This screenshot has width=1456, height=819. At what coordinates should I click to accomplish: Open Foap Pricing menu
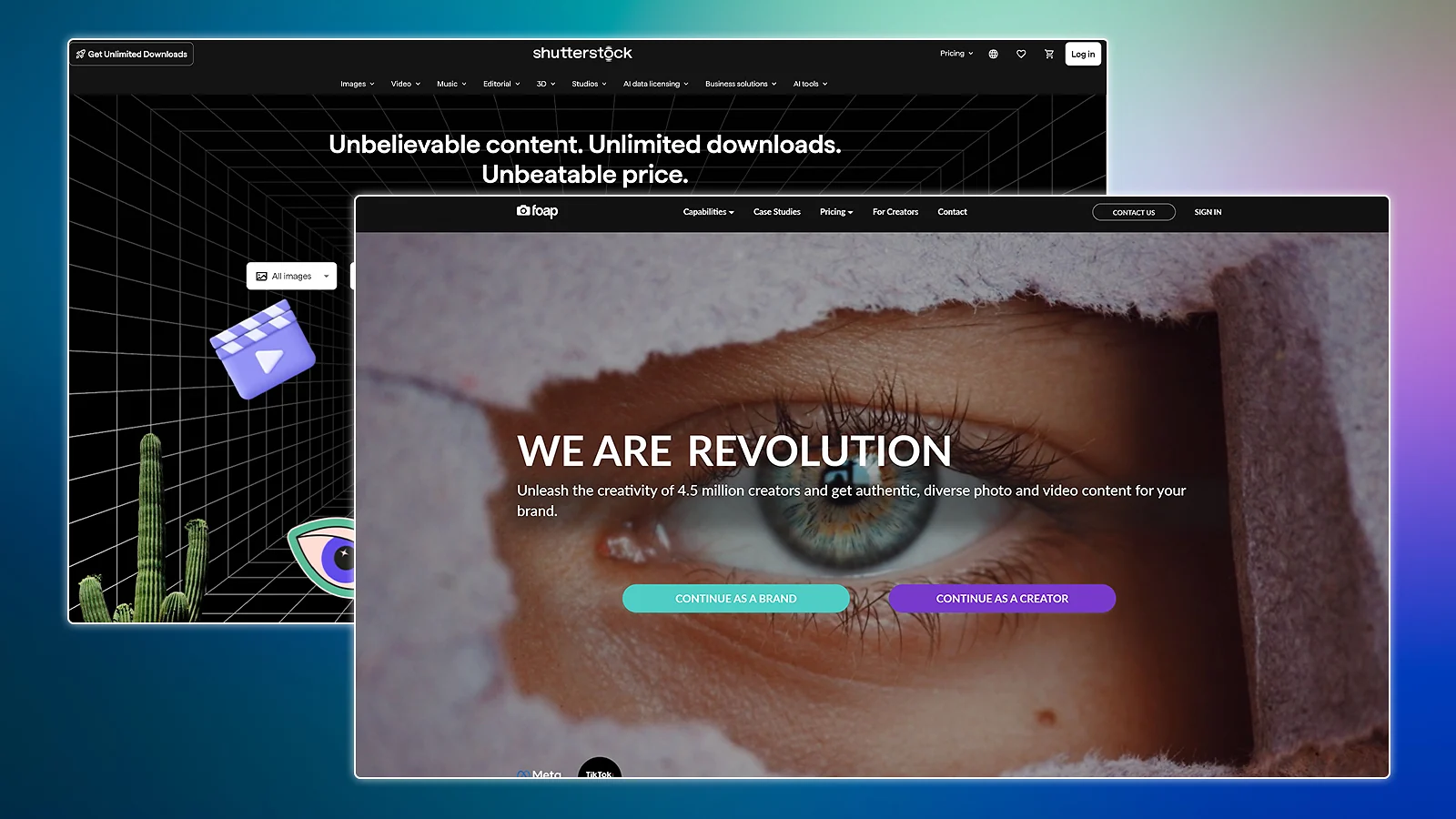tap(836, 212)
